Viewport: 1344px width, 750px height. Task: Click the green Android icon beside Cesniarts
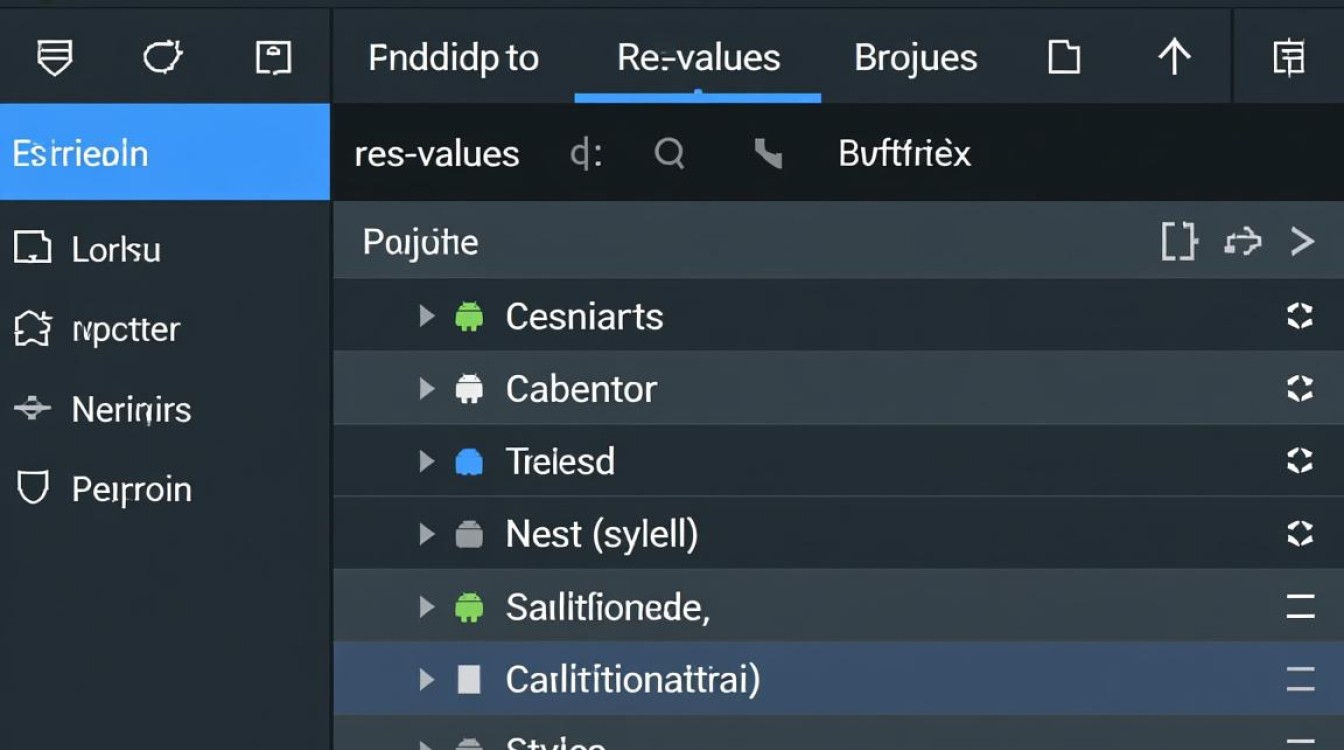(469, 317)
